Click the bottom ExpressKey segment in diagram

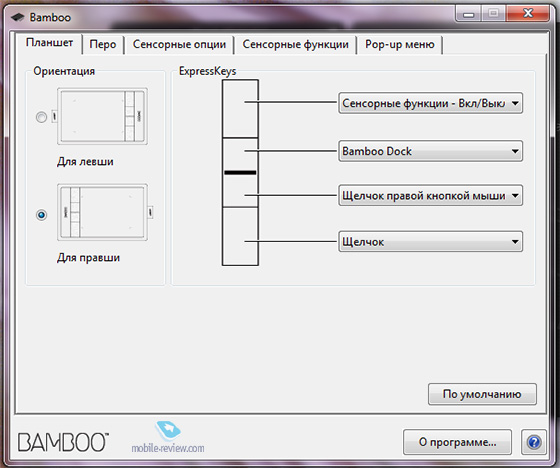tap(240, 236)
